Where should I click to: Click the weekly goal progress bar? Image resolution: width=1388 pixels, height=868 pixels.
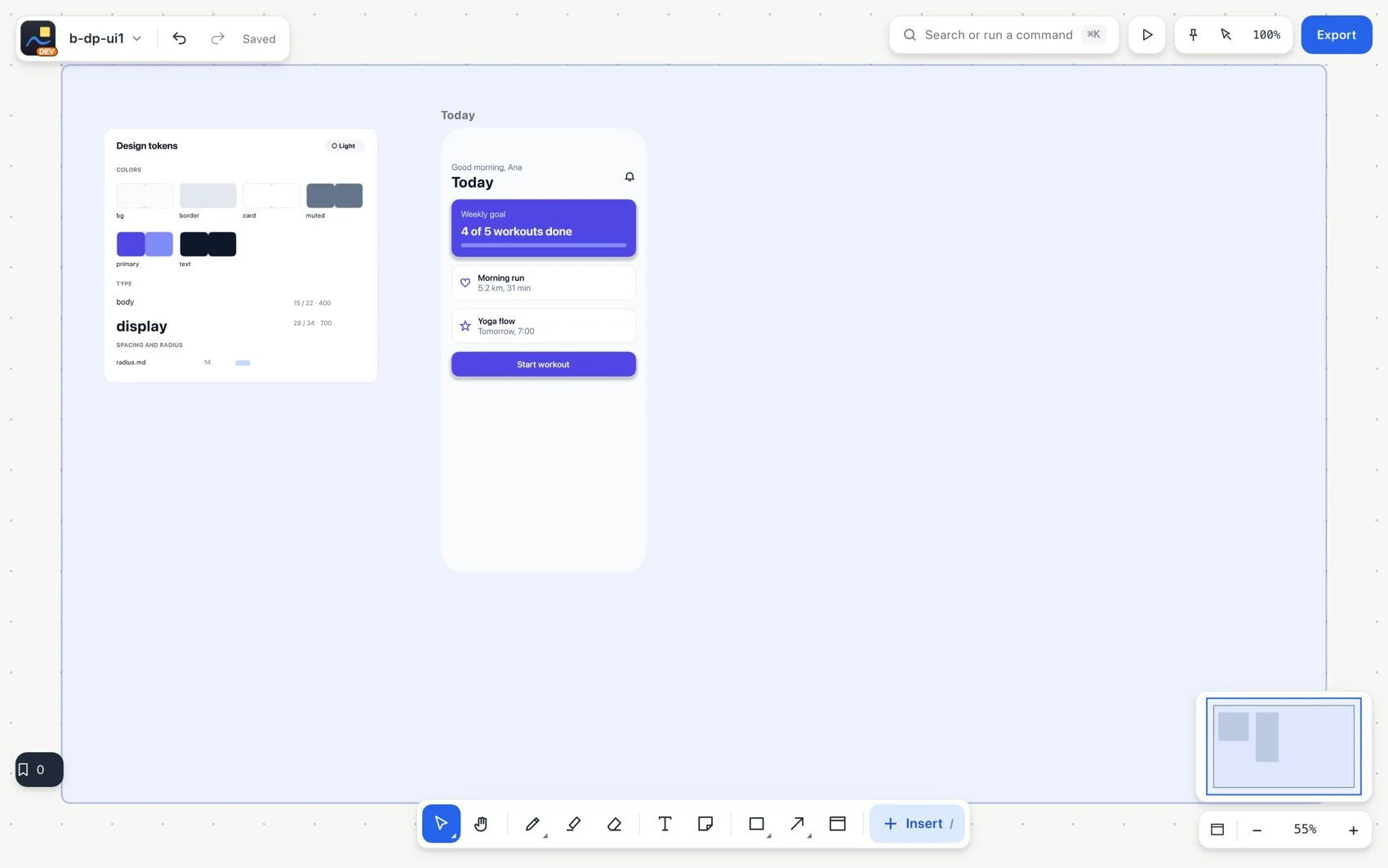[x=544, y=245]
